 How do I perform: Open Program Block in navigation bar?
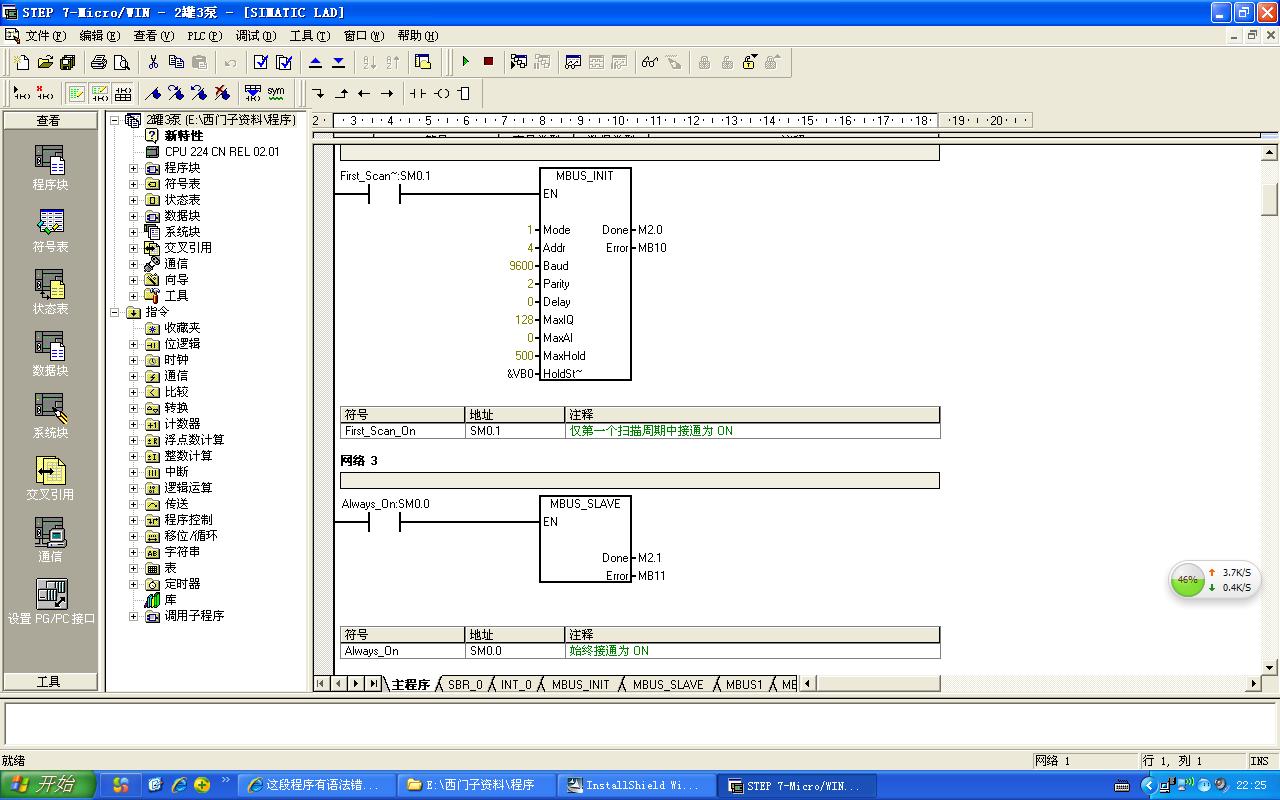point(50,168)
